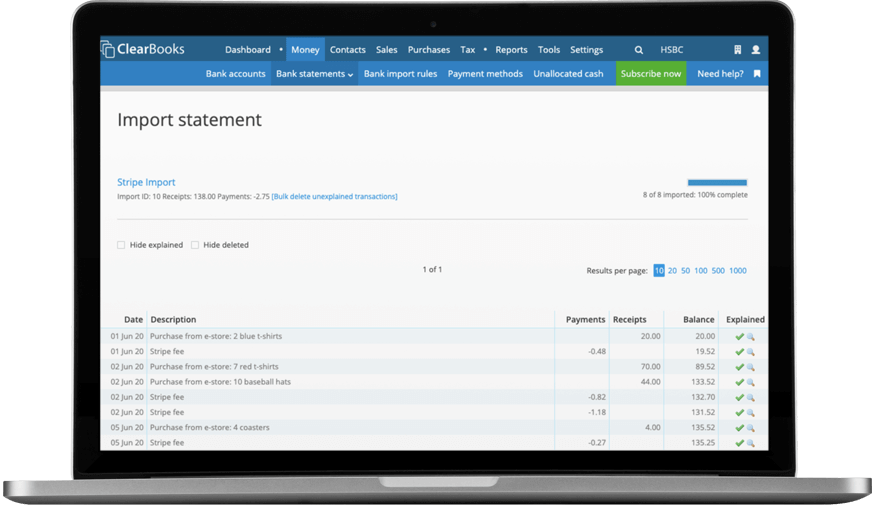Click 'Purchase from e-store: 4 coasters' text
874x507 pixels.
(210, 427)
